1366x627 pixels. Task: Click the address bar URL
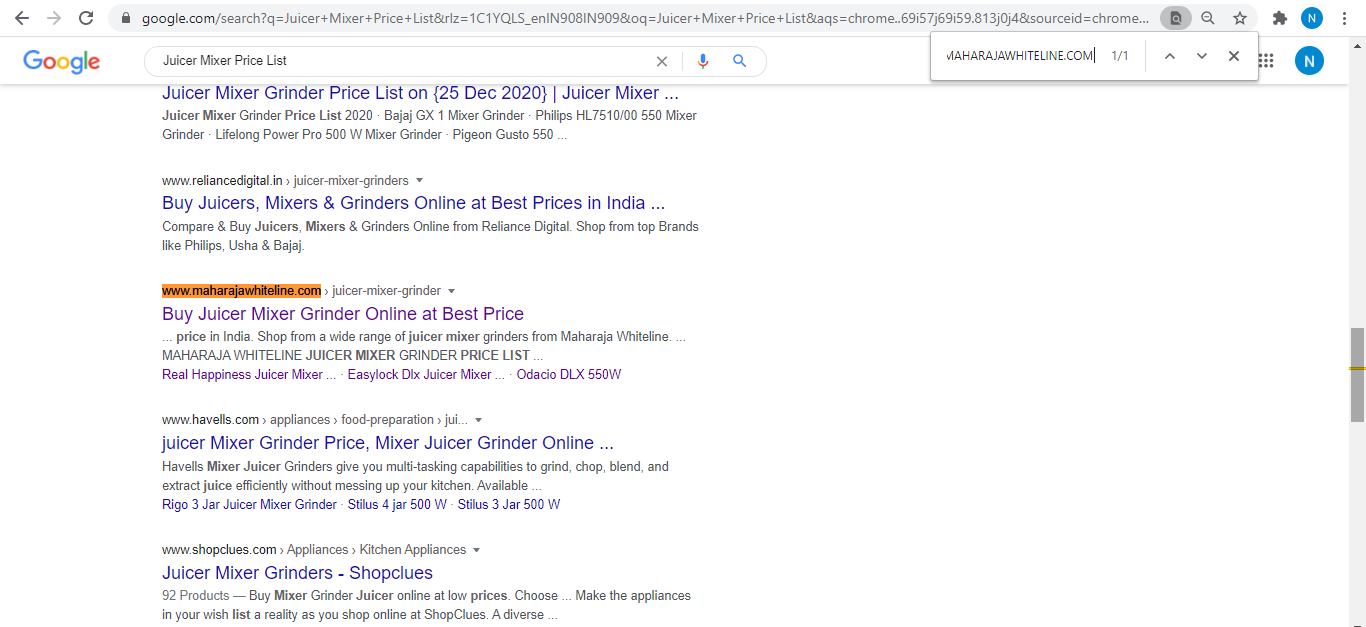tap(645, 18)
